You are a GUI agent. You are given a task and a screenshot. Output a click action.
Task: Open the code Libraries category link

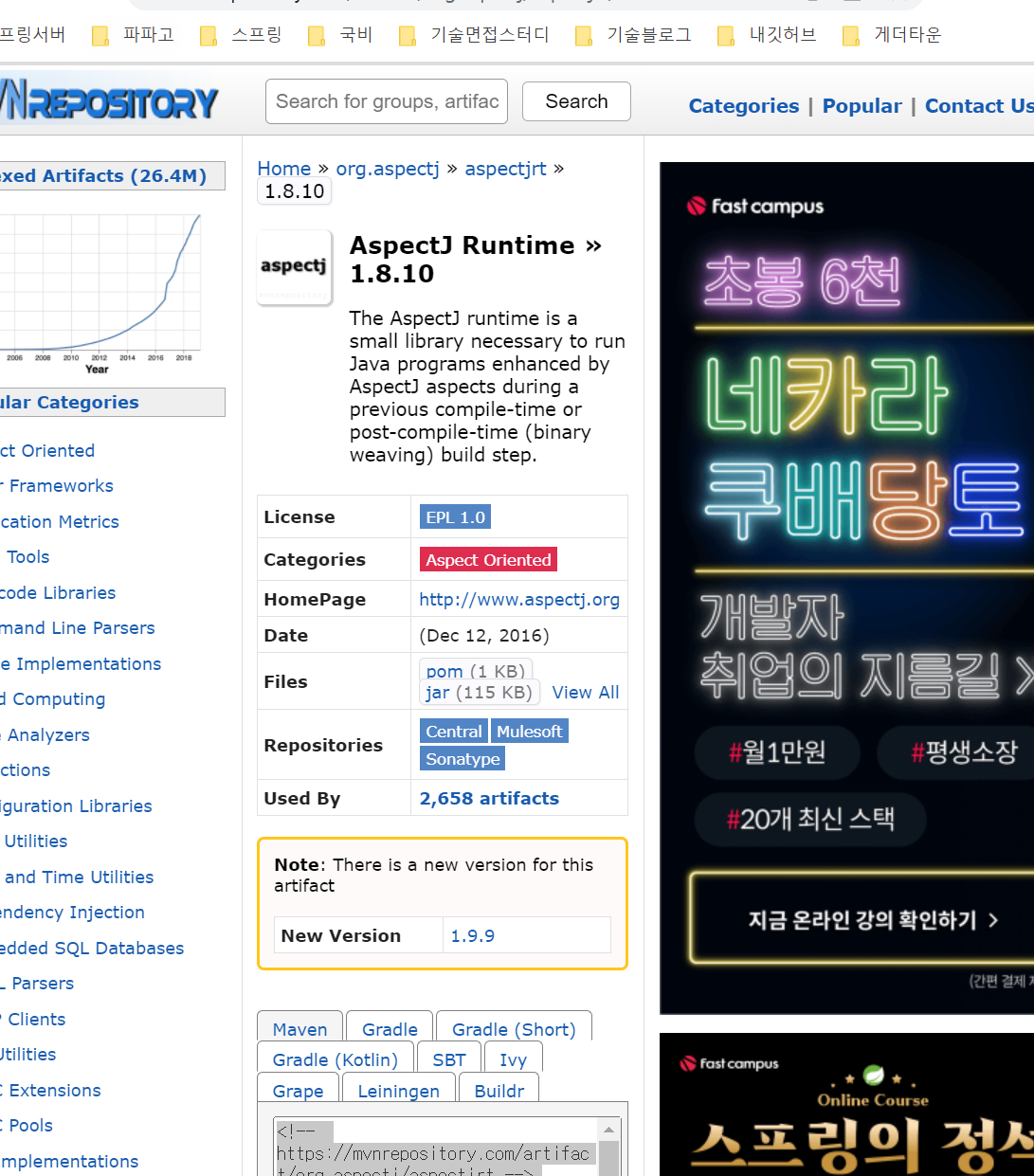(x=58, y=593)
